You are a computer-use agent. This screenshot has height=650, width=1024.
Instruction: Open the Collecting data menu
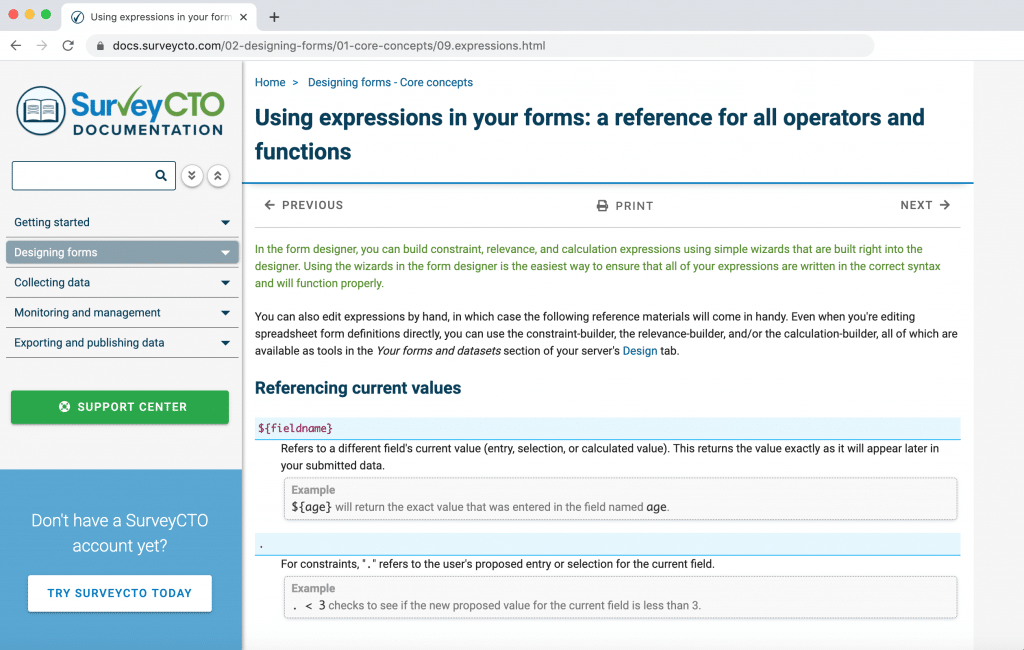point(122,282)
